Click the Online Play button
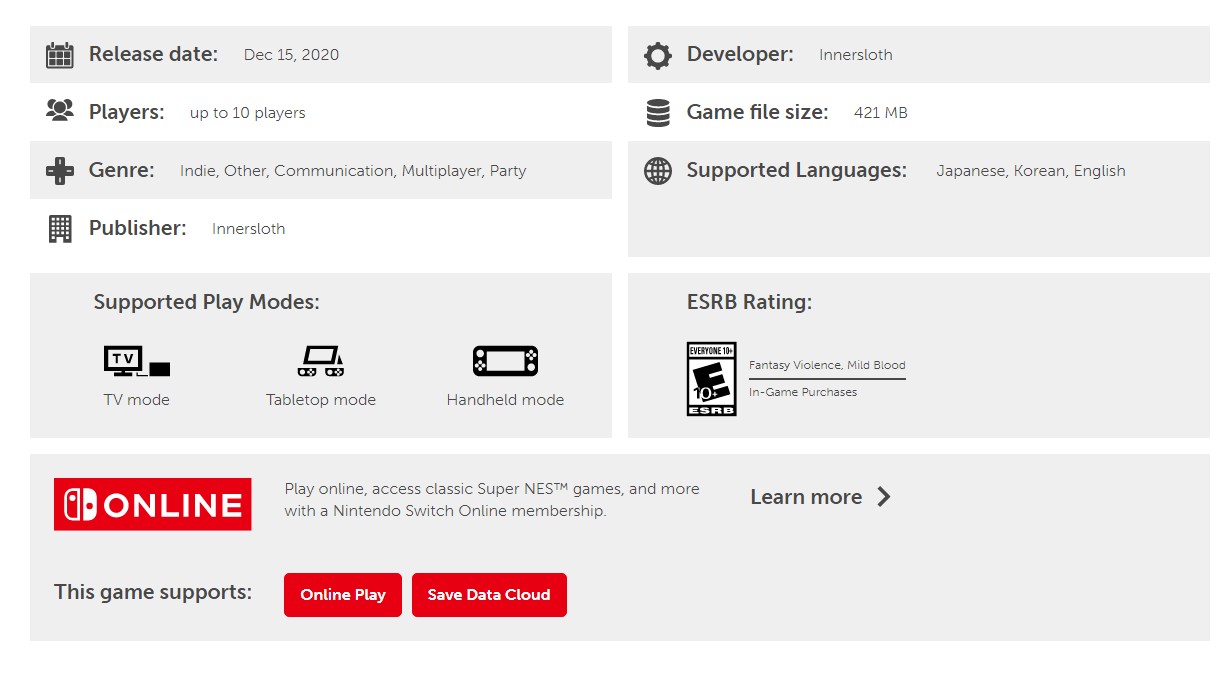Screen dimensions: 1228x676 coord(343,595)
